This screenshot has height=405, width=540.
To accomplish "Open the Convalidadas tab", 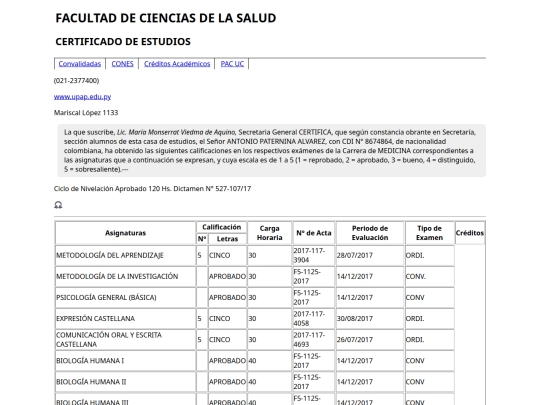I will pos(80,64).
